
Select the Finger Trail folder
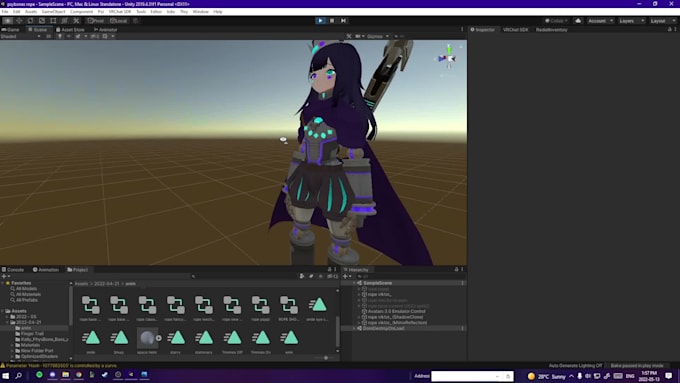pyautogui.click(x=32, y=334)
